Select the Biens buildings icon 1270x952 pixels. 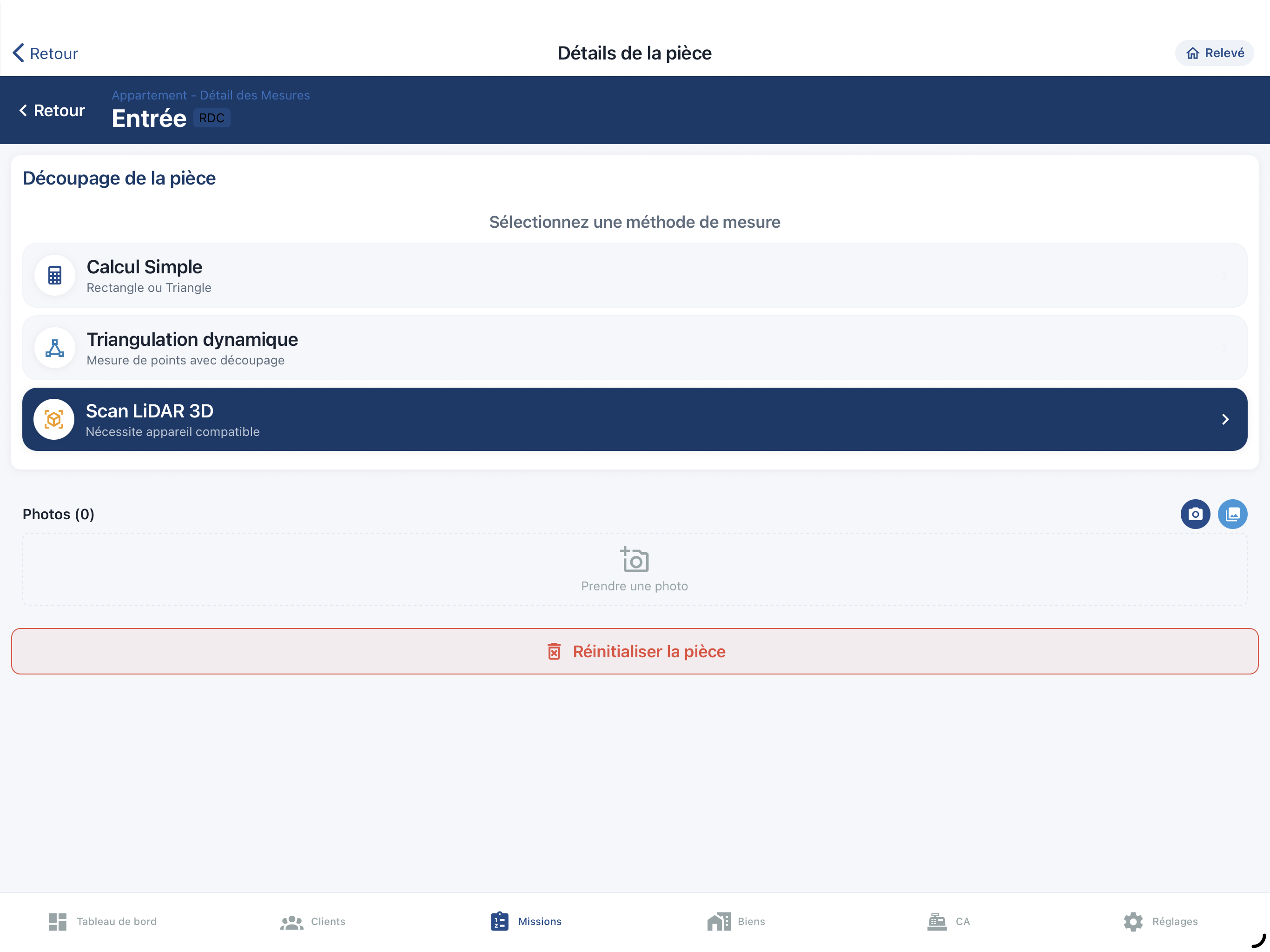pyautogui.click(x=717, y=922)
